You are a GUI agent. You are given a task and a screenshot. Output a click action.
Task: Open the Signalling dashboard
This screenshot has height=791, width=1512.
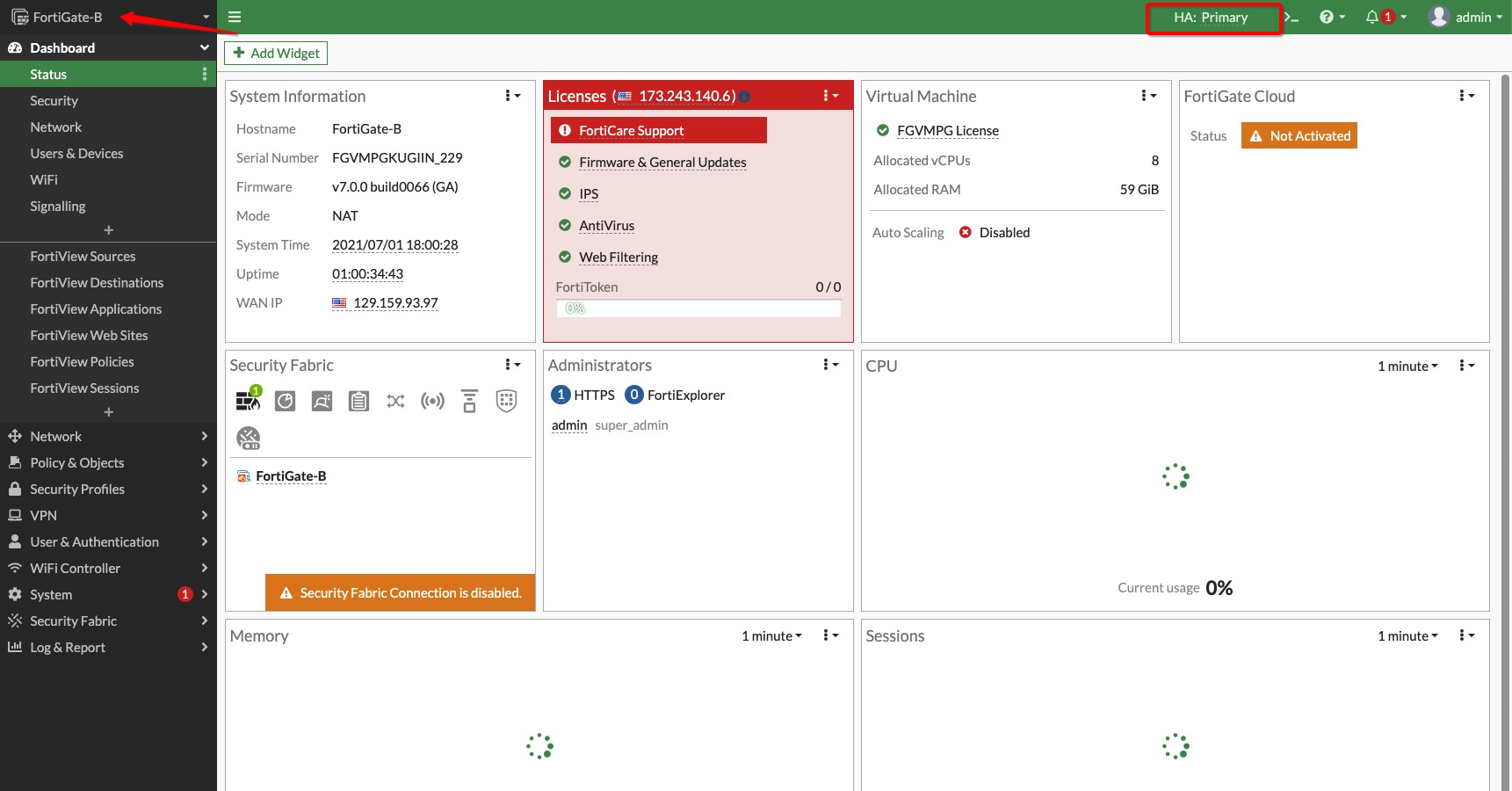108,207
